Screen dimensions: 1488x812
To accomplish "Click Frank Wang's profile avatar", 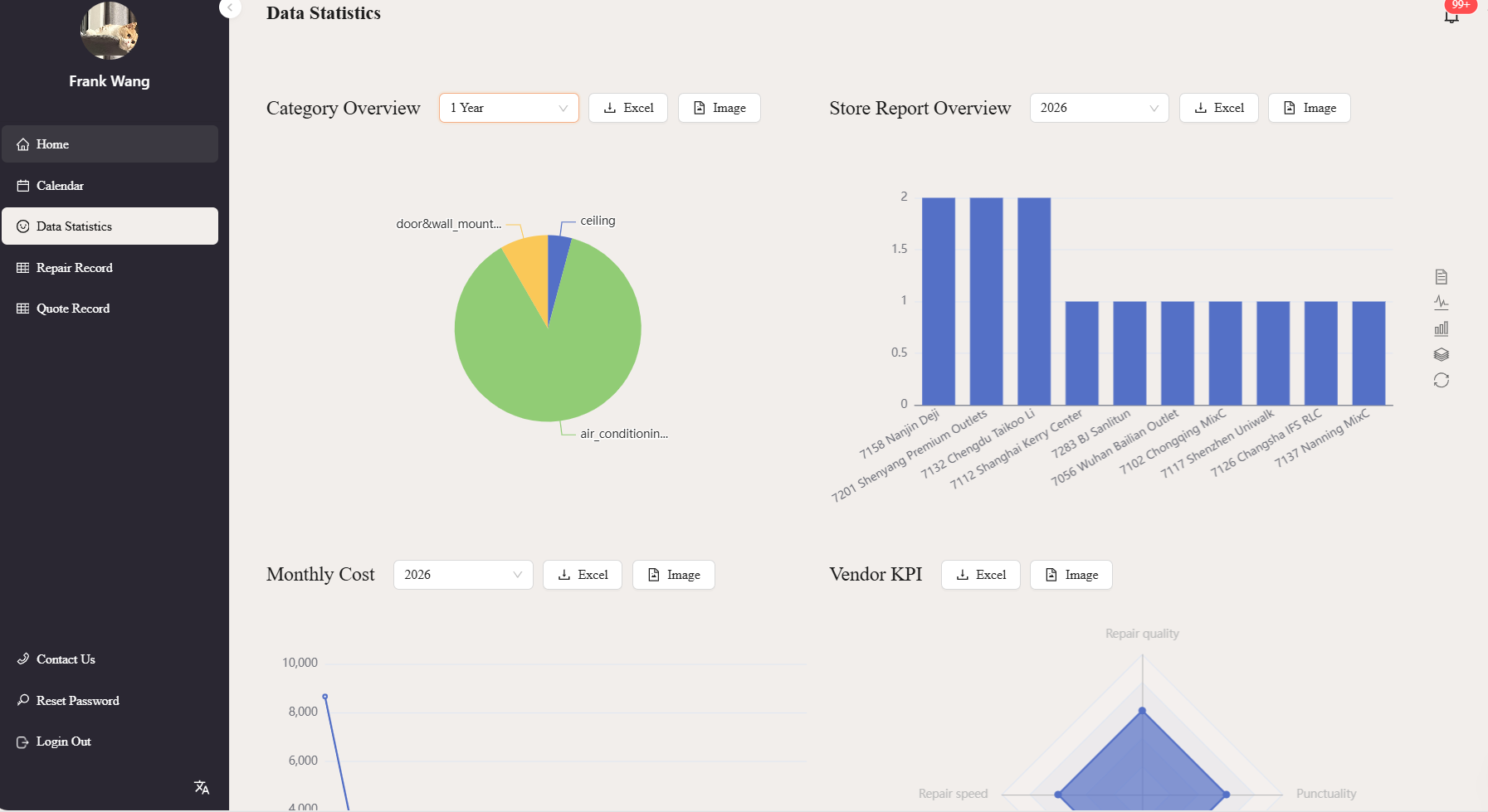I will click(x=110, y=30).
